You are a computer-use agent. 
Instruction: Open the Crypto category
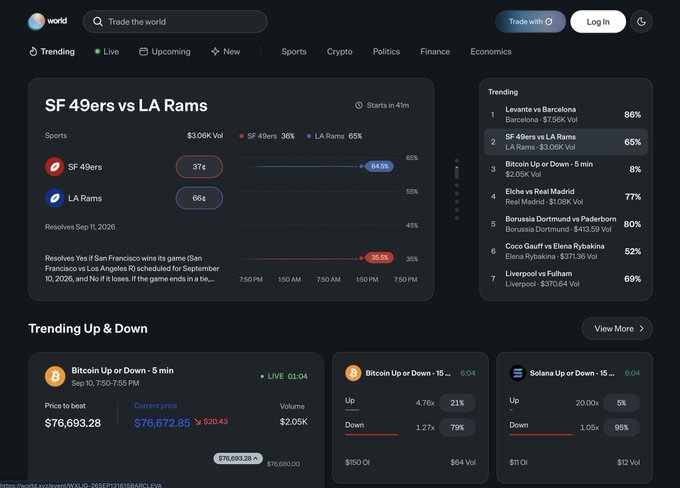click(x=340, y=52)
